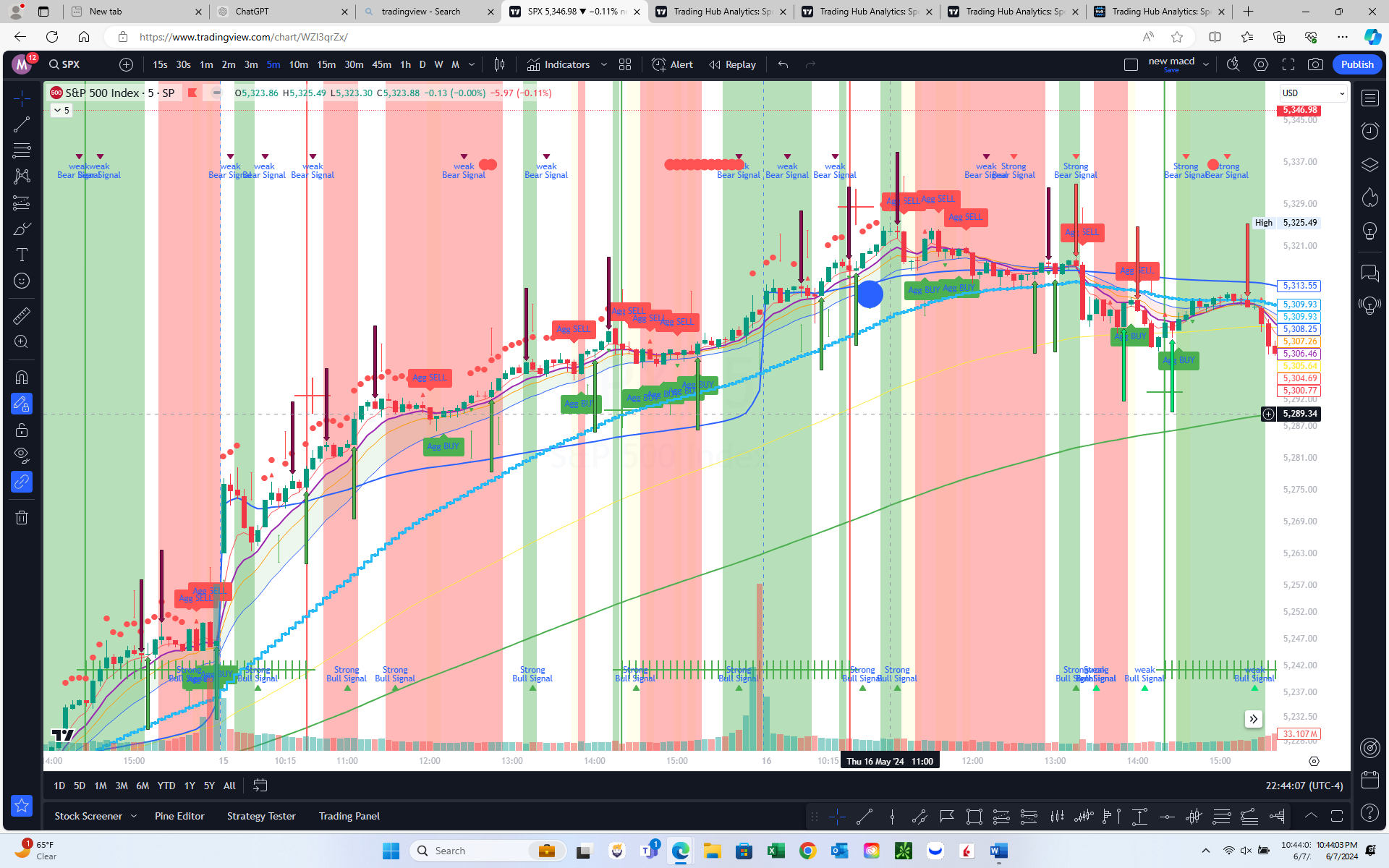This screenshot has width=1389, height=868.
Task: Click the fullscreen layout icon
Action: click(x=1289, y=65)
